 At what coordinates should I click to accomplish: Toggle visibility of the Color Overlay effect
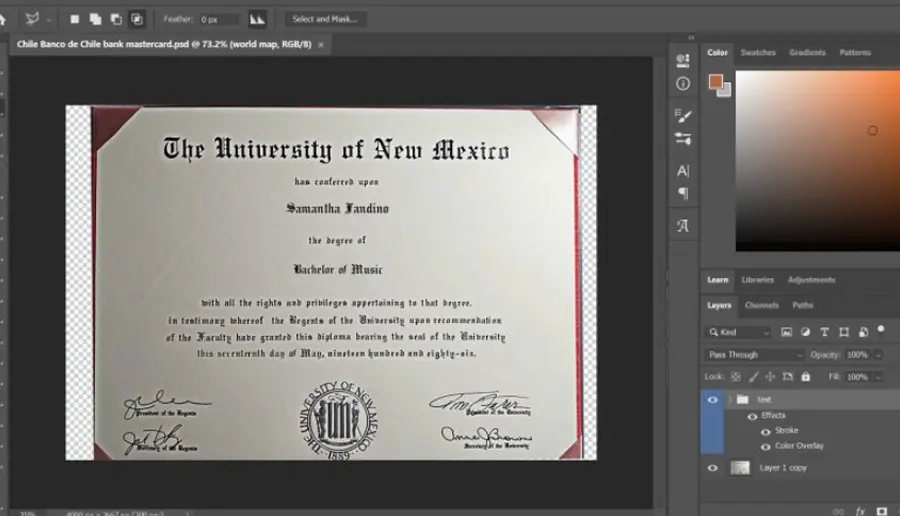[766, 447]
